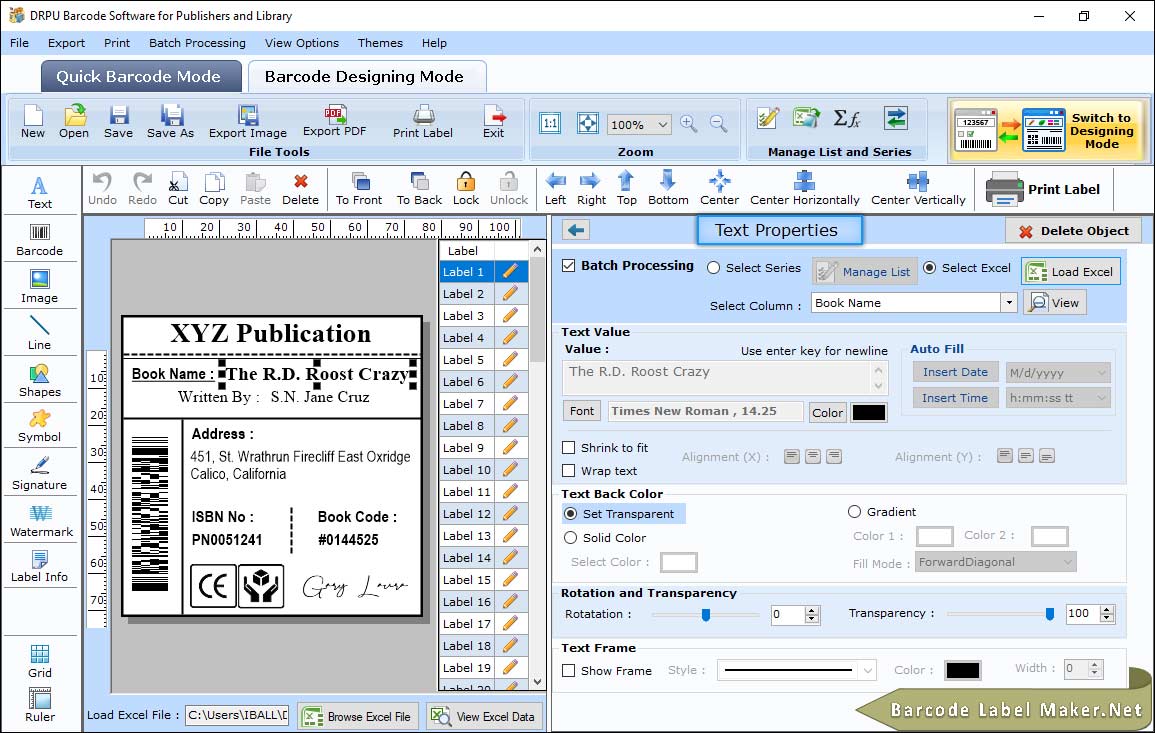
Task: Choose the Symbol tool
Action: 40,427
